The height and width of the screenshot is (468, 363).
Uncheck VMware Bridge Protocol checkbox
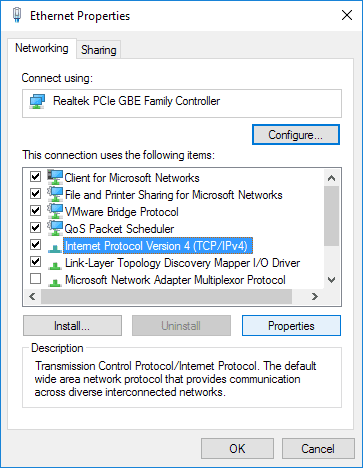[35, 210]
